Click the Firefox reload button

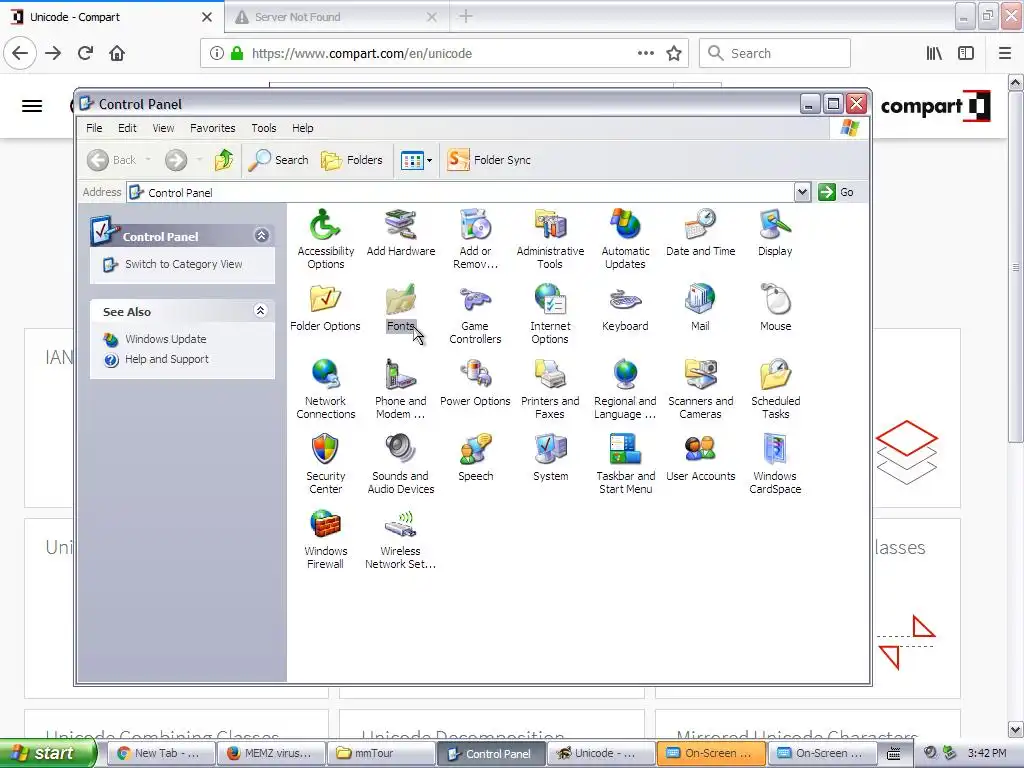click(x=86, y=53)
